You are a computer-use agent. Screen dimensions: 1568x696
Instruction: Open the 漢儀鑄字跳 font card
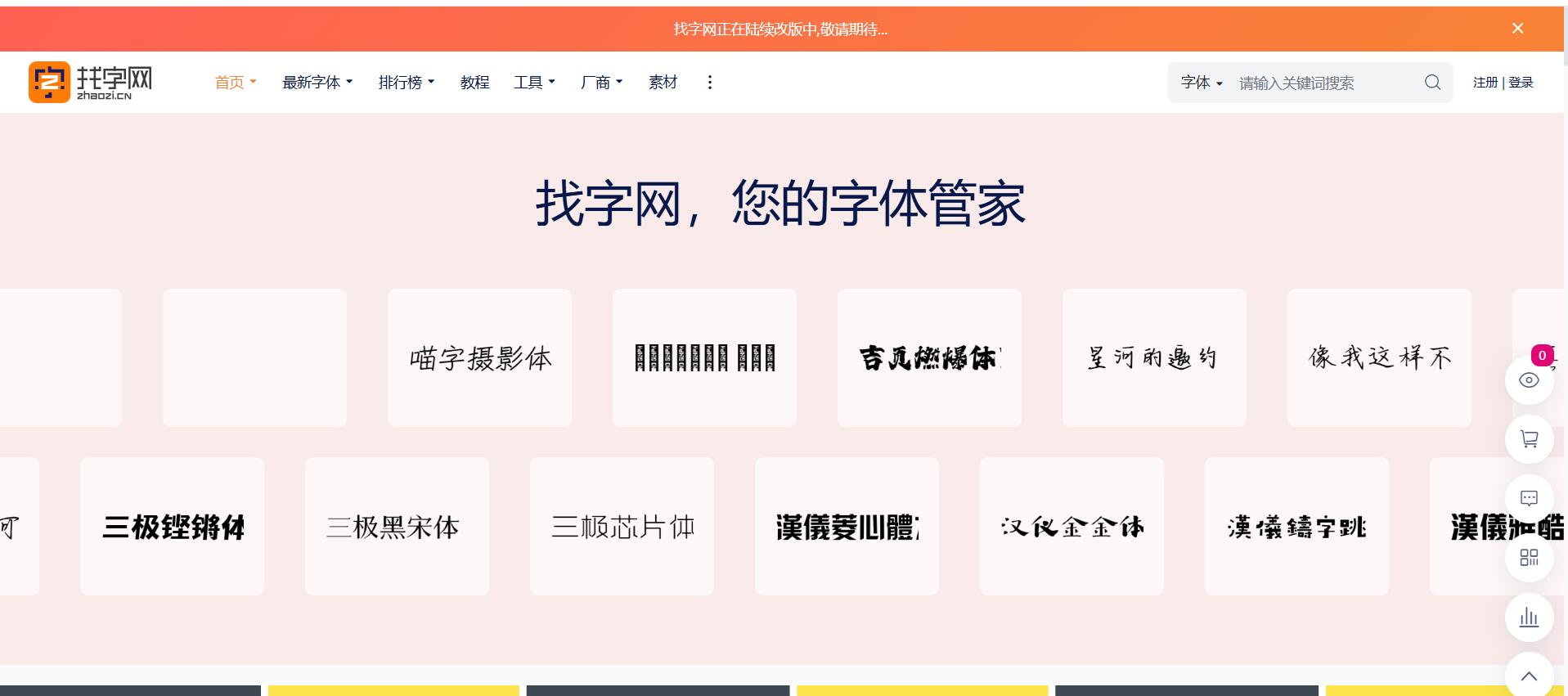(1296, 526)
